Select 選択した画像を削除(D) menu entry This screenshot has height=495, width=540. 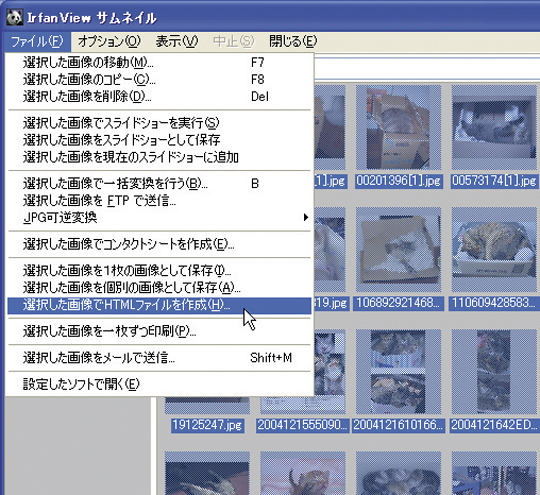(159, 97)
